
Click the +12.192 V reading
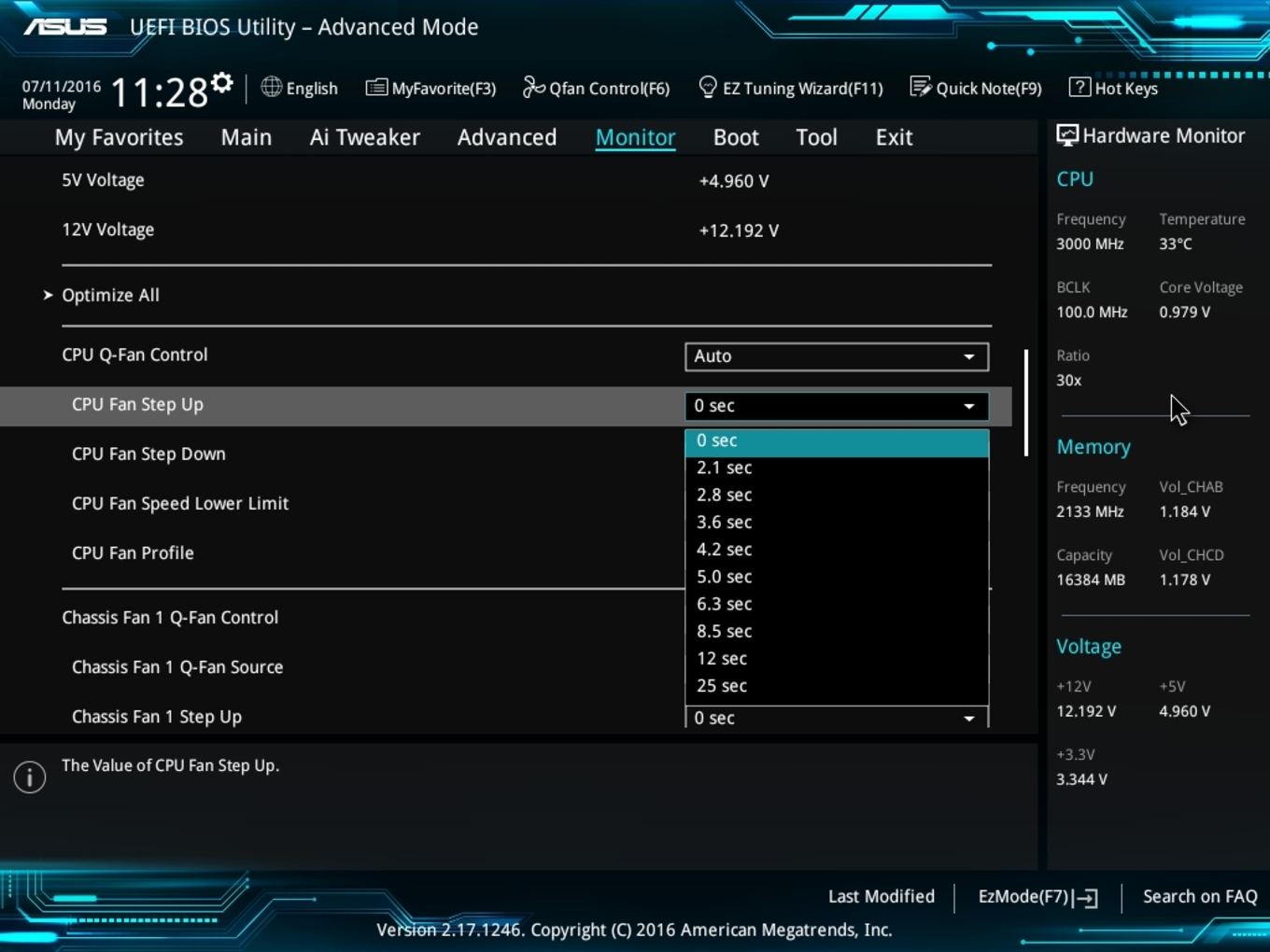(739, 231)
